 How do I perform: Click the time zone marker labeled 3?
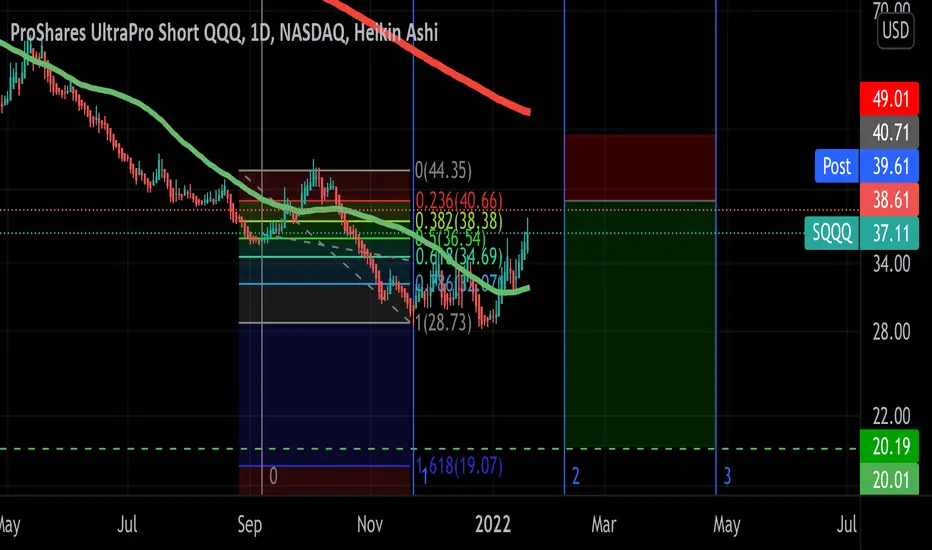(727, 476)
